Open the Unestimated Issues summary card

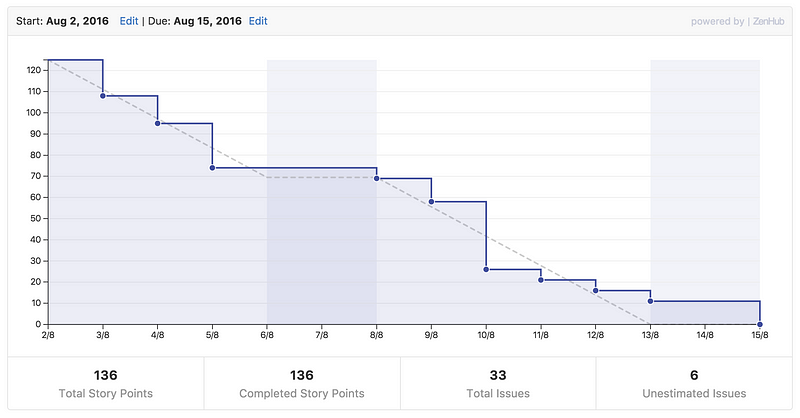pos(693,383)
